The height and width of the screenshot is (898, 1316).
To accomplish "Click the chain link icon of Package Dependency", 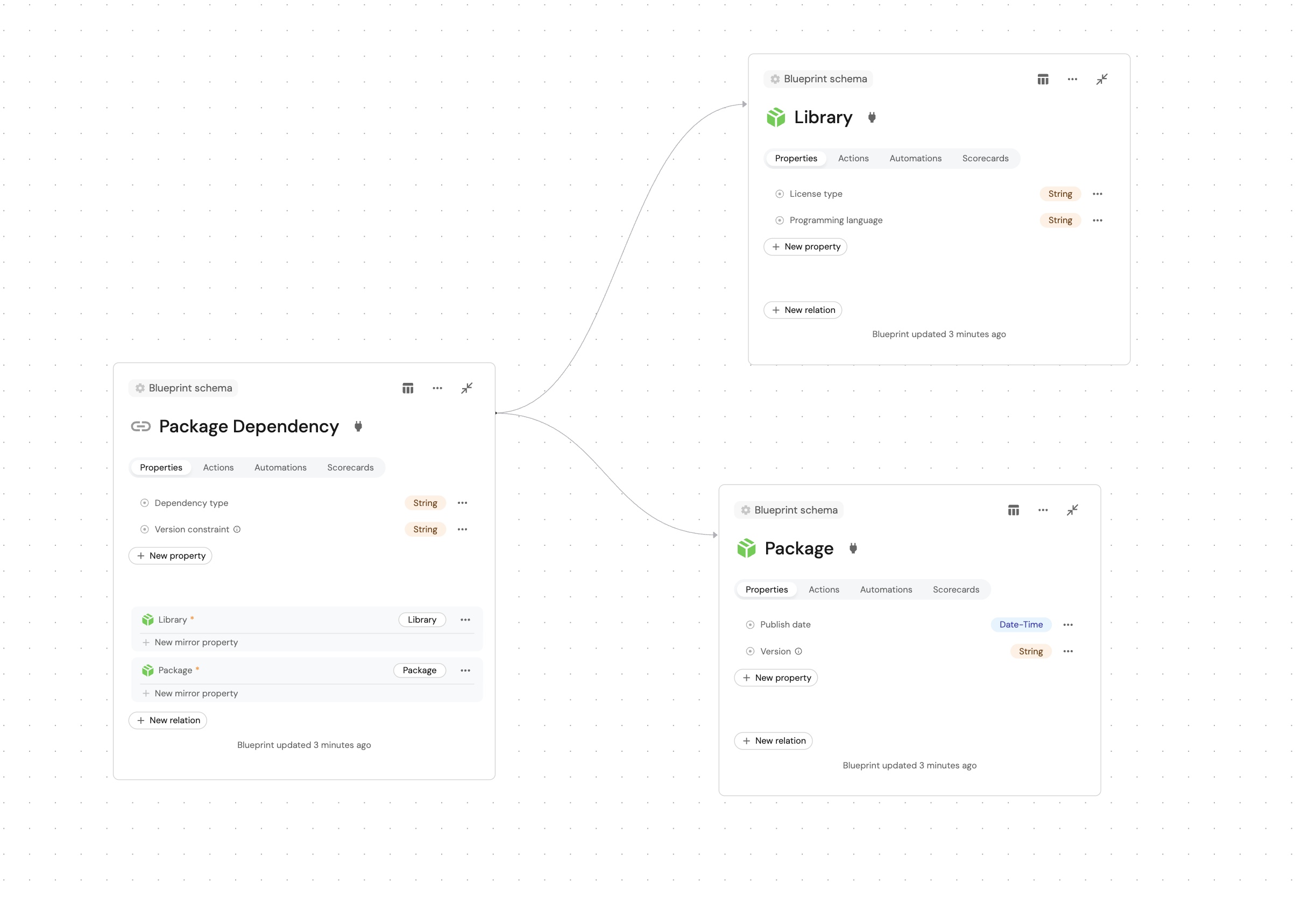I will pos(140,426).
